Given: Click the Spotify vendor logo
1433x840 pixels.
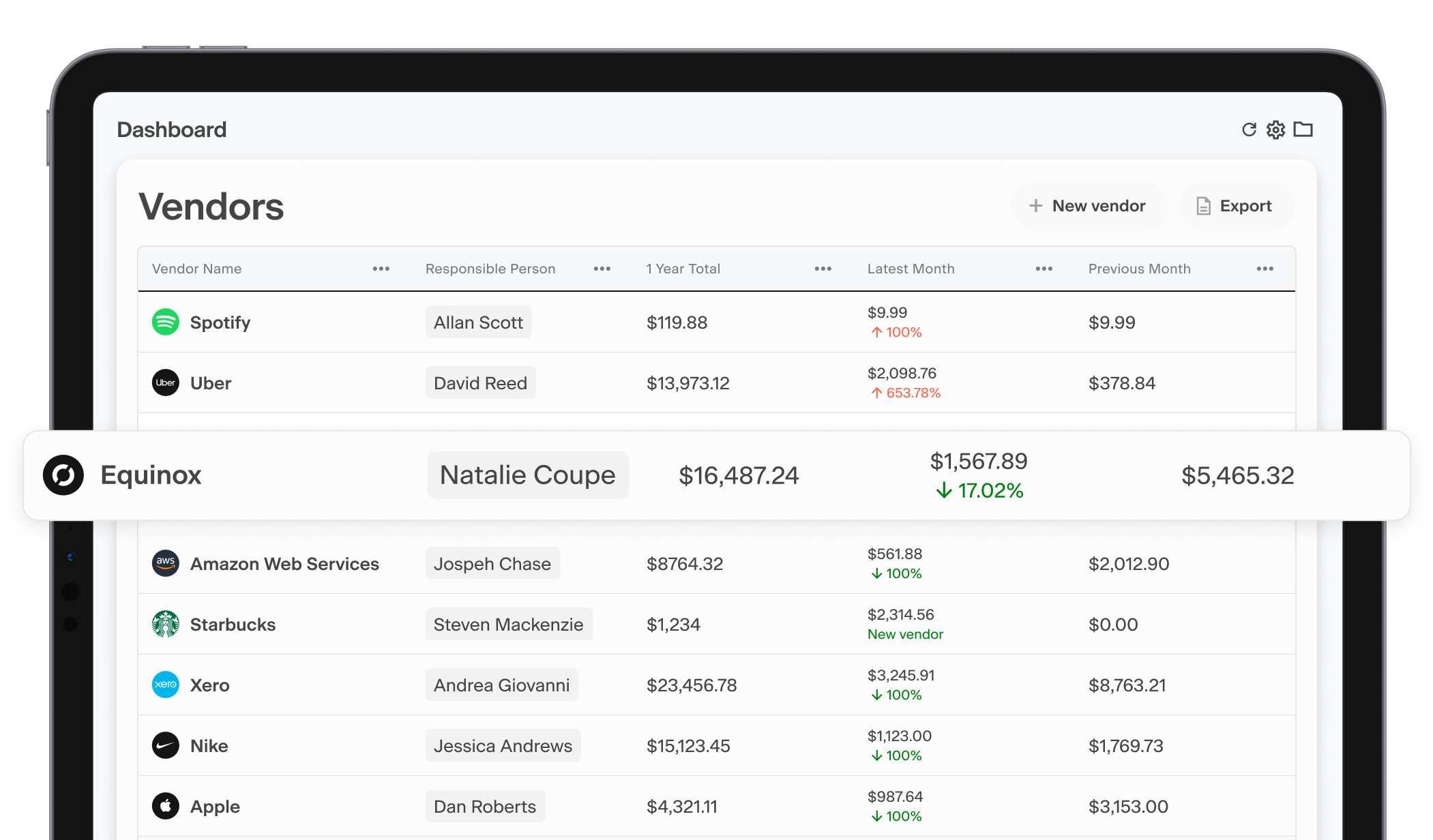Looking at the screenshot, I should (166, 322).
